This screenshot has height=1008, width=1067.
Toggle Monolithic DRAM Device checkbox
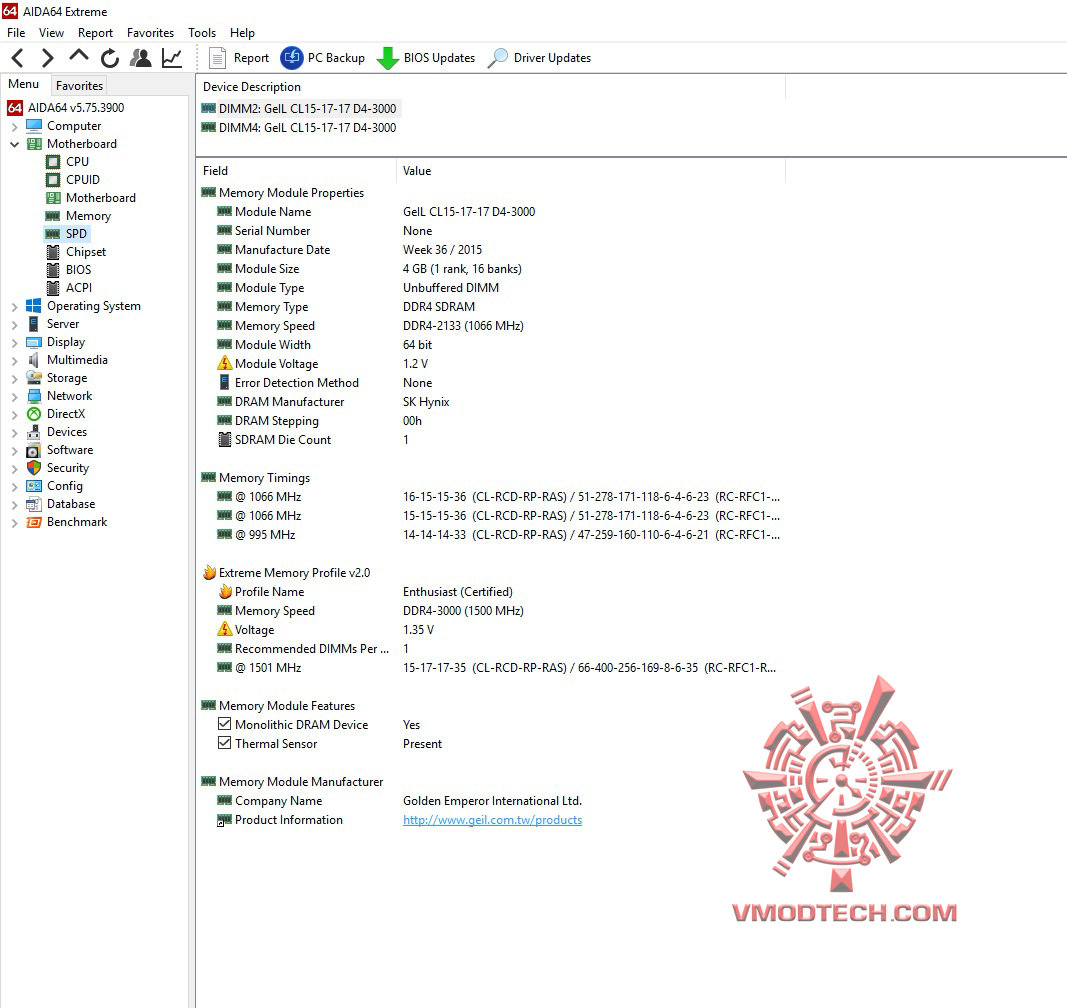click(x=225, y=724)
